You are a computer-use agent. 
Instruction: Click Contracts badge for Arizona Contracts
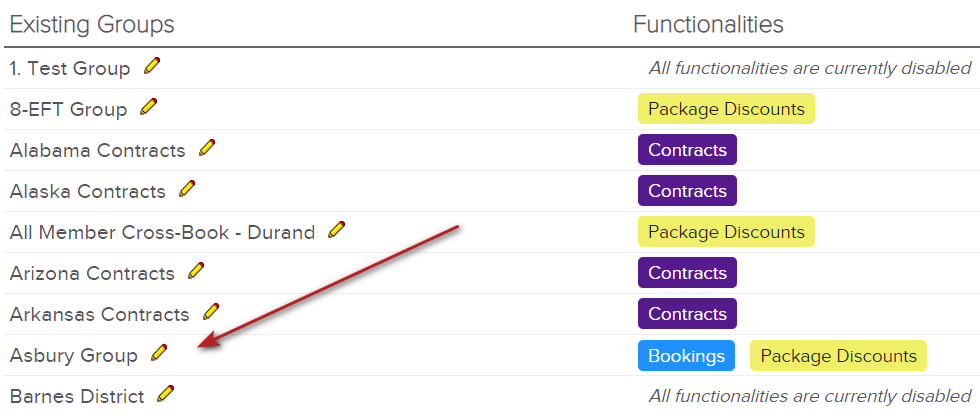[688, 273]
